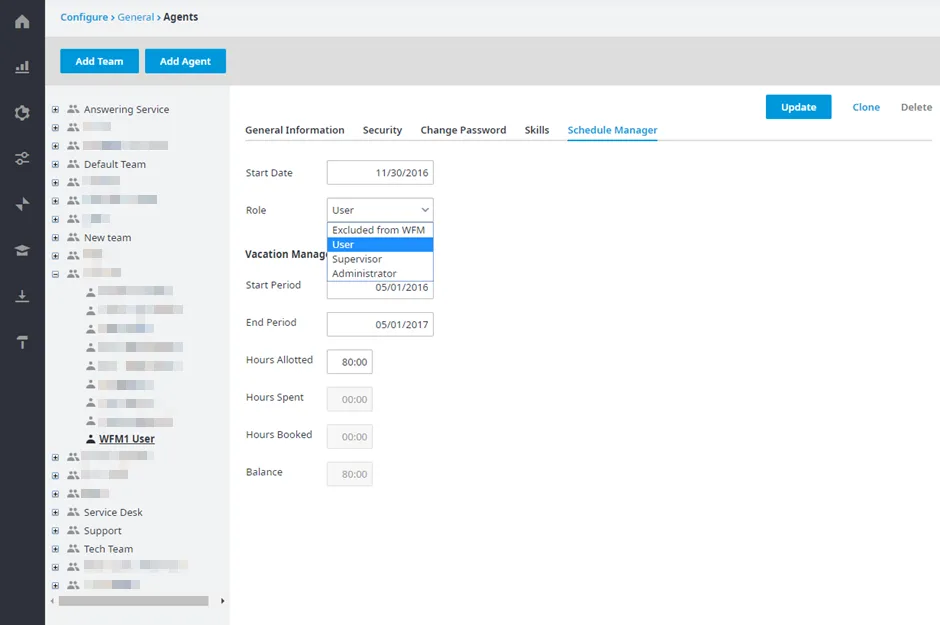940x625 pixels.
Task: Select the Answering Service team
Action: pyautogui.click(x=126, y=110)
